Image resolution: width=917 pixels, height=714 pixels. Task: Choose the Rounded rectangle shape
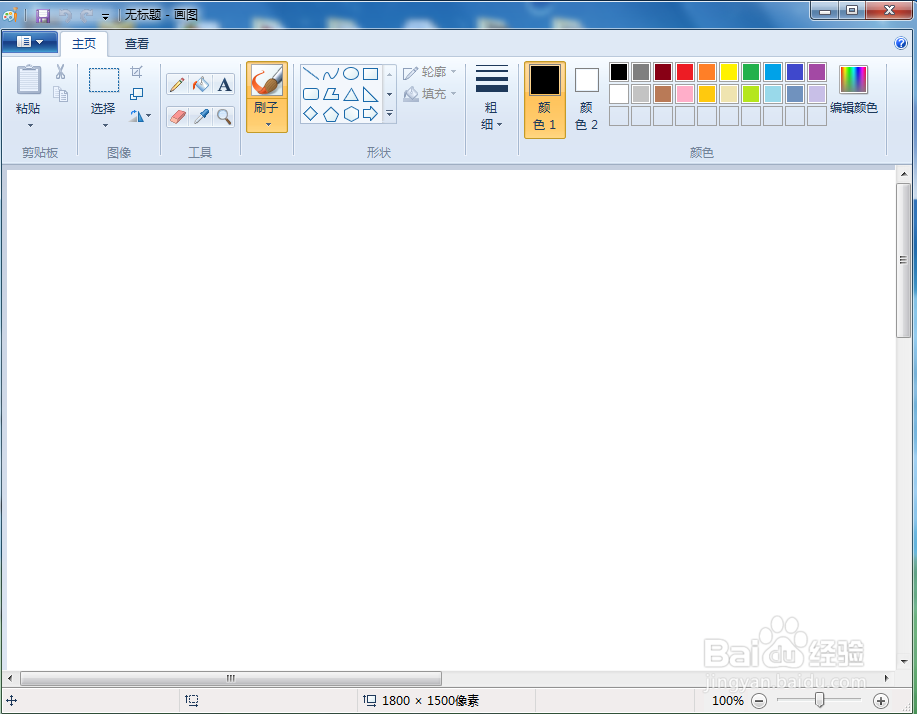(x=311, y=94)
